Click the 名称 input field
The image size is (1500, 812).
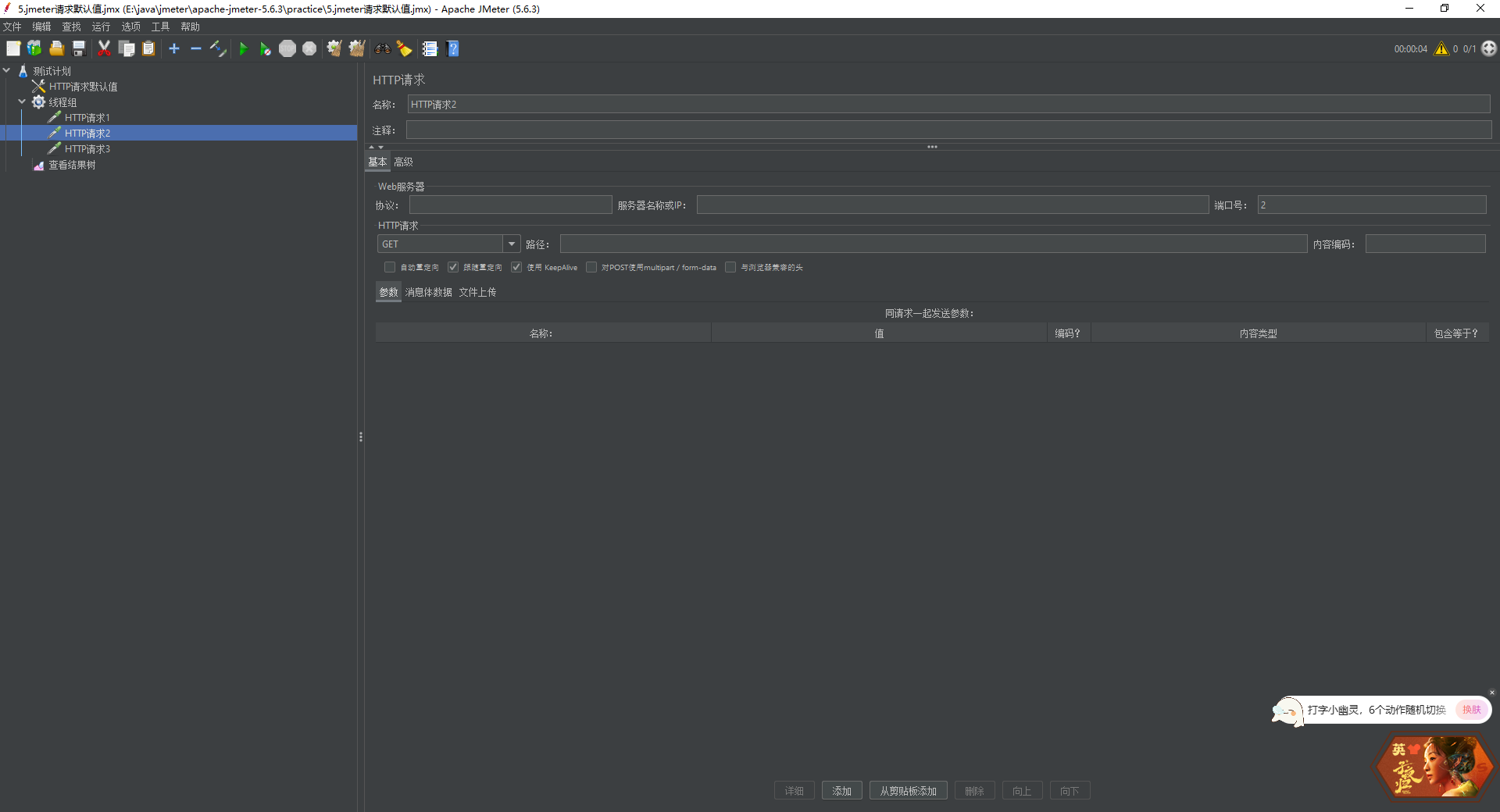[x=948, y=105]
